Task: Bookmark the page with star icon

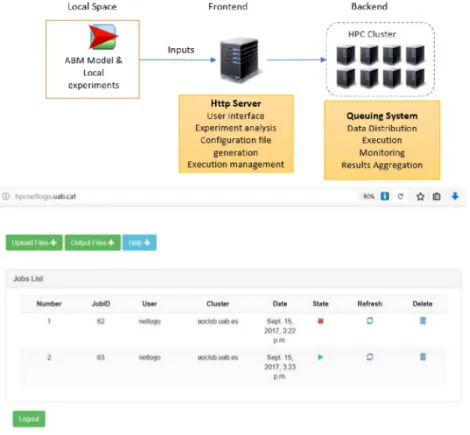Action: click(420, 197)
